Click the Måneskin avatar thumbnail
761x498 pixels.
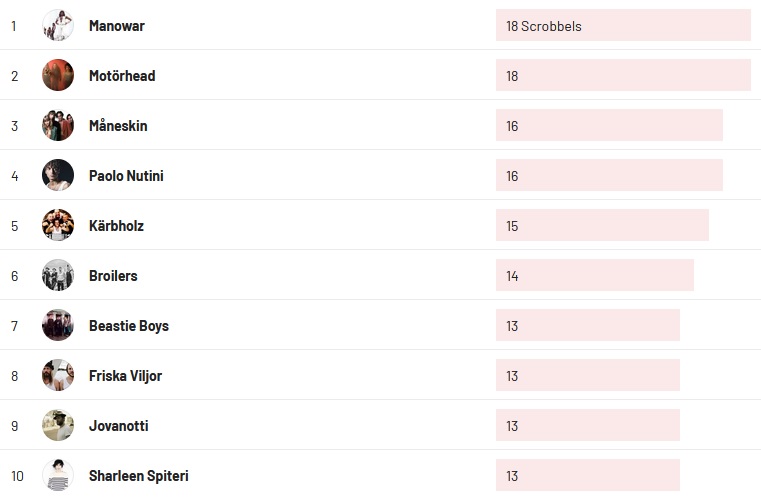click(x=58, y=125)
